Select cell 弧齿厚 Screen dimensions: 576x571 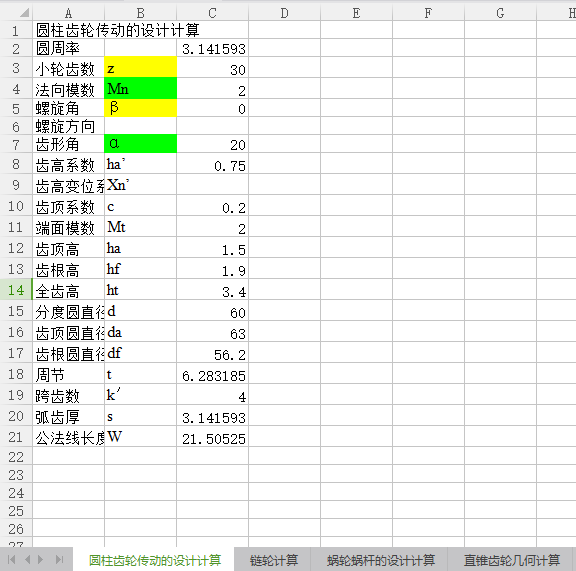point(68,416)
